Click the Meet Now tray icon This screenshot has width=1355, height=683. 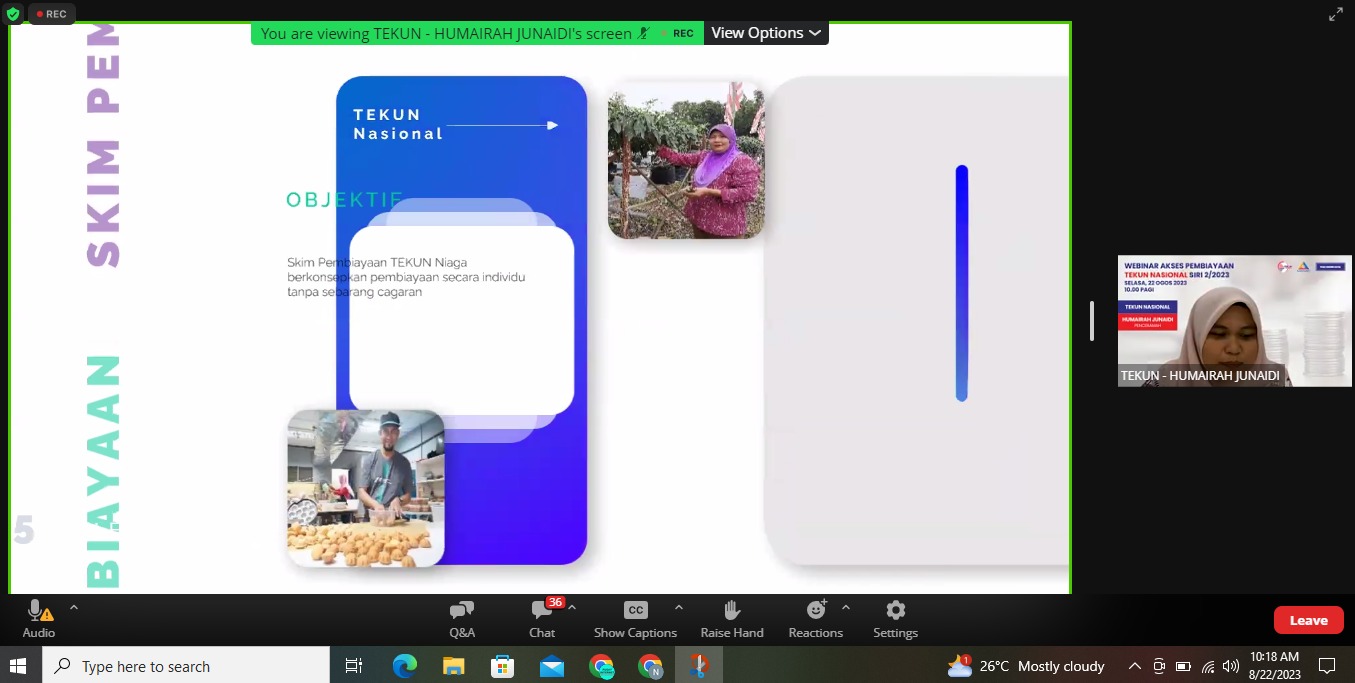point(1159,666)
